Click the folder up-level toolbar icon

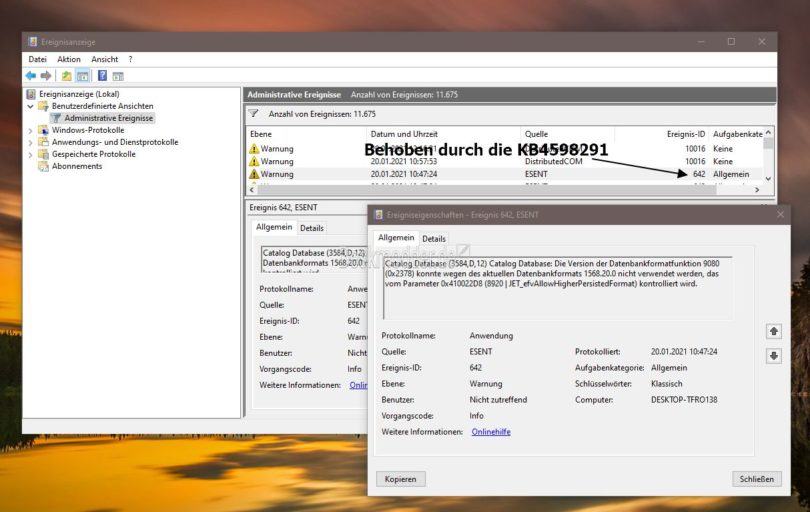(66, 75)
